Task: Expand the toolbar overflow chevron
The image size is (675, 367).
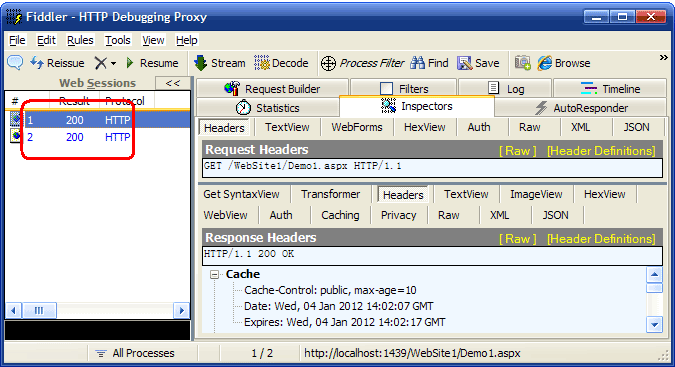Action: click(663, 58)
